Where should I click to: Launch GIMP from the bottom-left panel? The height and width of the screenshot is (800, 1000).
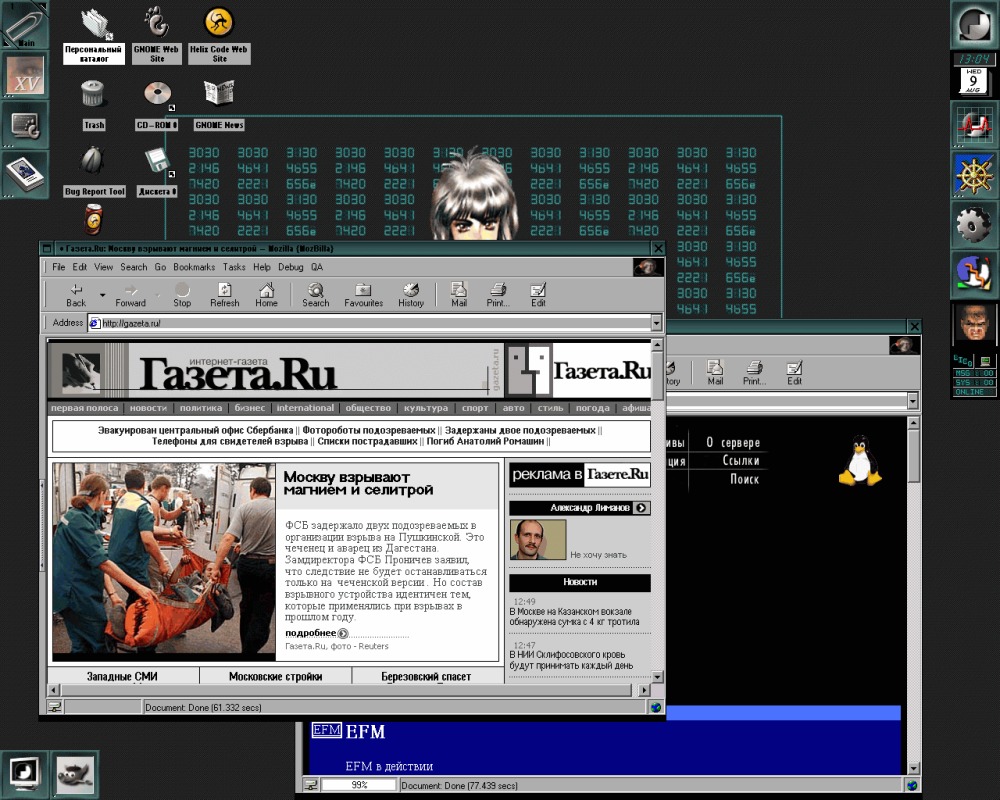point(75,774)
